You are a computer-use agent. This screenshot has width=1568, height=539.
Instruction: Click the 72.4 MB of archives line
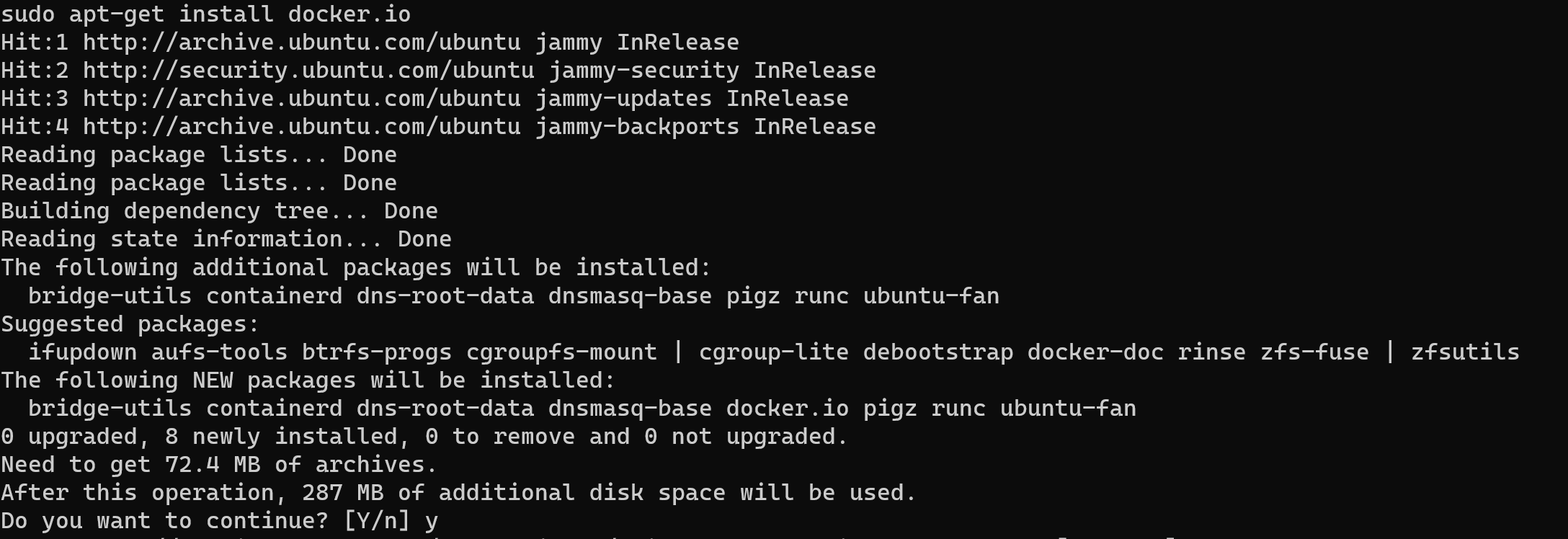click(219, 464)
